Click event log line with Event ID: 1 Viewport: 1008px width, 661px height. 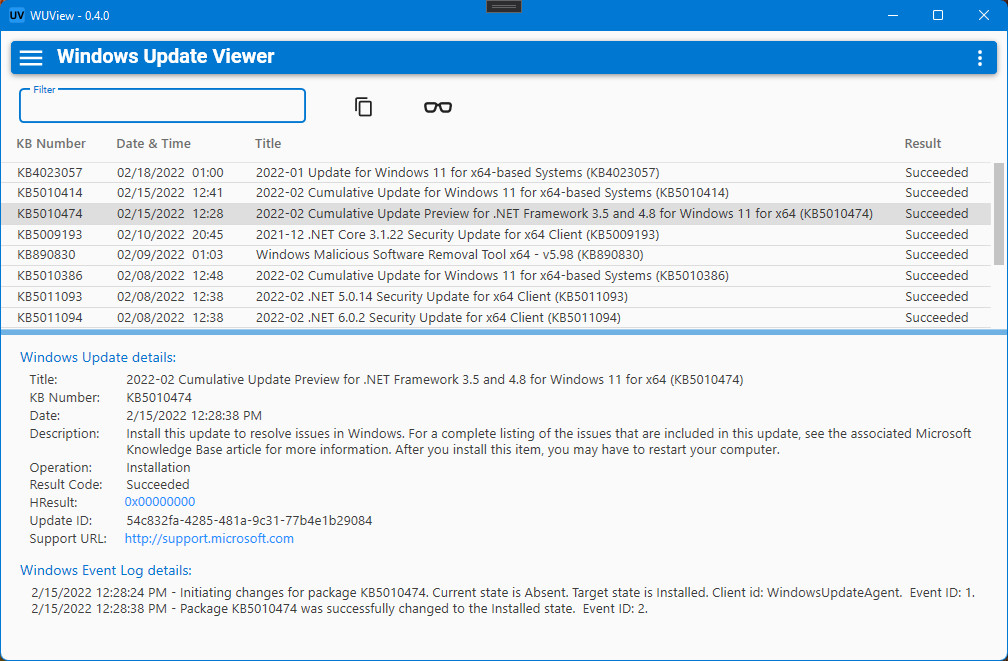(503, 592)
